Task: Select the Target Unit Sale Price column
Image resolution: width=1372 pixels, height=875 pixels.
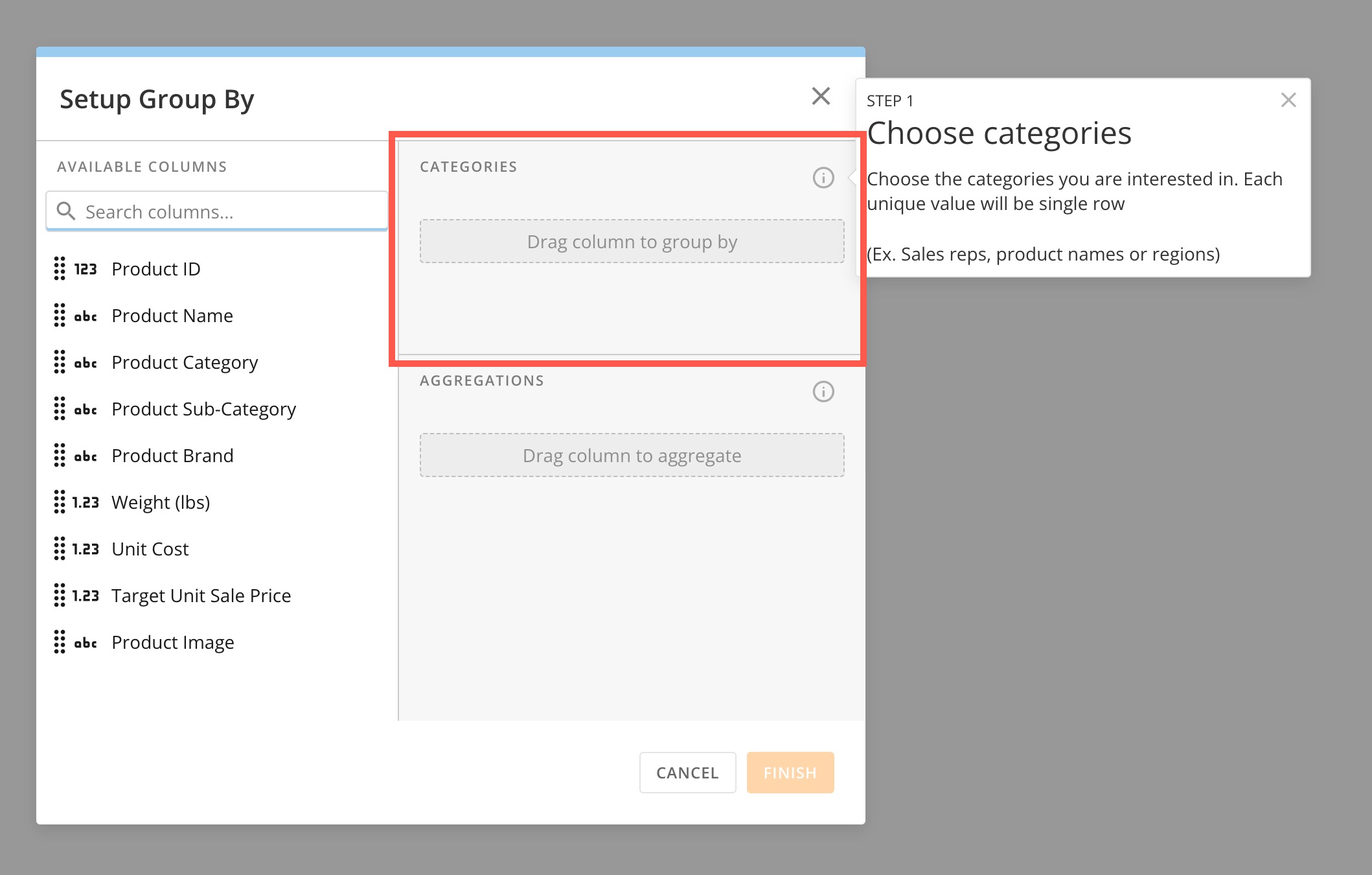Action: [201, 596]
